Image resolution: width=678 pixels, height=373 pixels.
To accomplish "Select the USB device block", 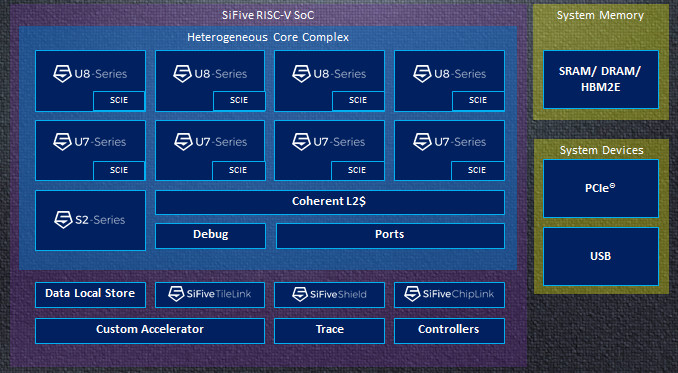I will pyautogui.click(x=601, y=256).
